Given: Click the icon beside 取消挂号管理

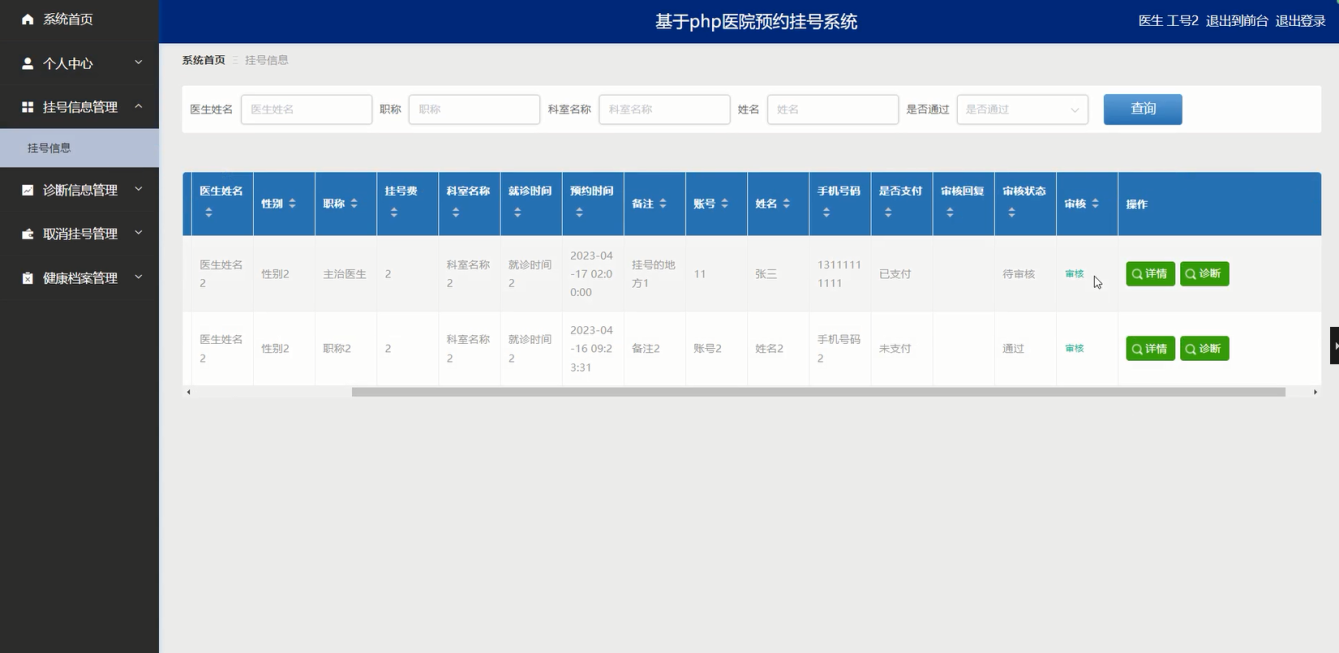Looking at the screenshot, I should click(27, 234).
